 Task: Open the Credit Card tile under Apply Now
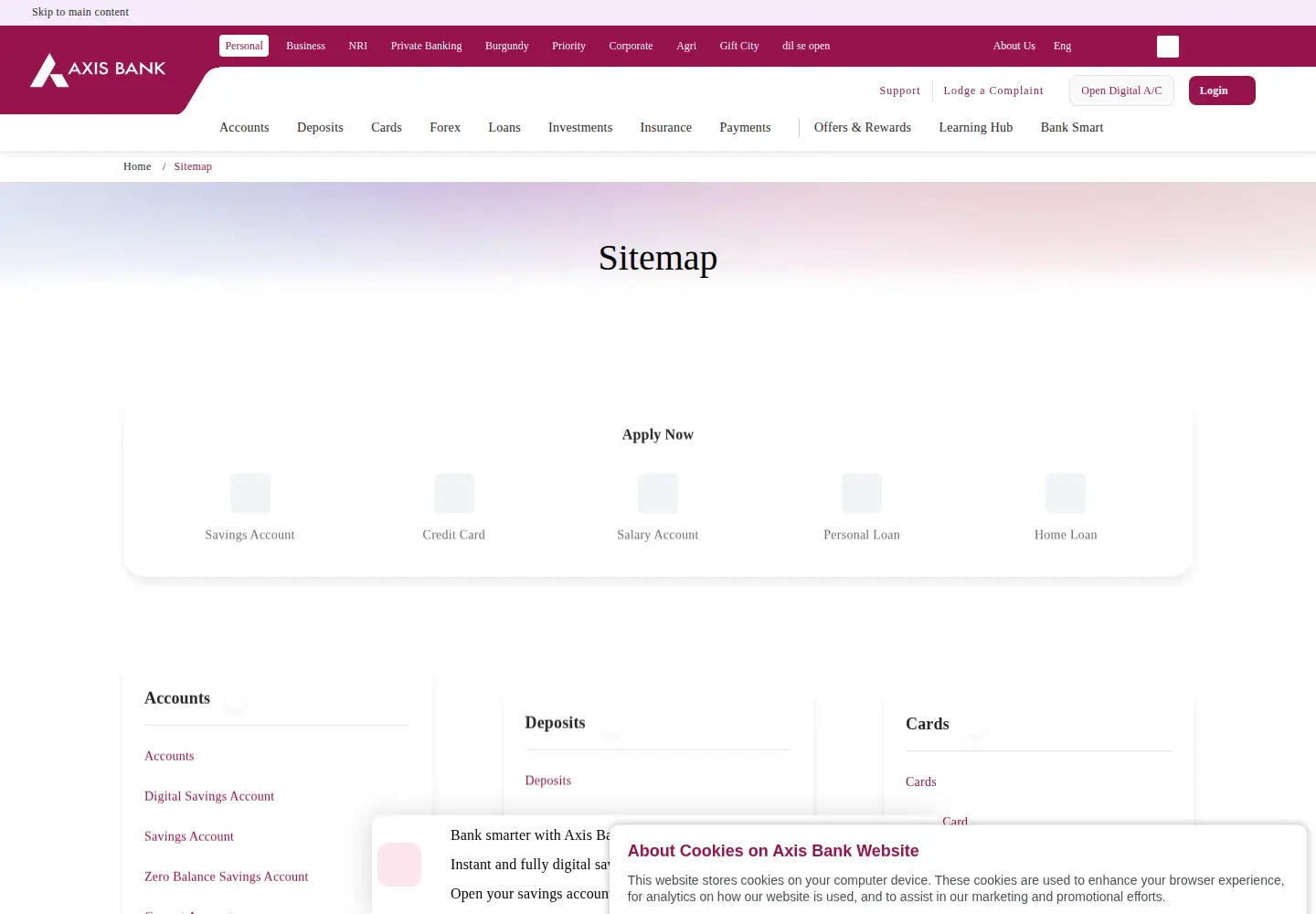454,508
